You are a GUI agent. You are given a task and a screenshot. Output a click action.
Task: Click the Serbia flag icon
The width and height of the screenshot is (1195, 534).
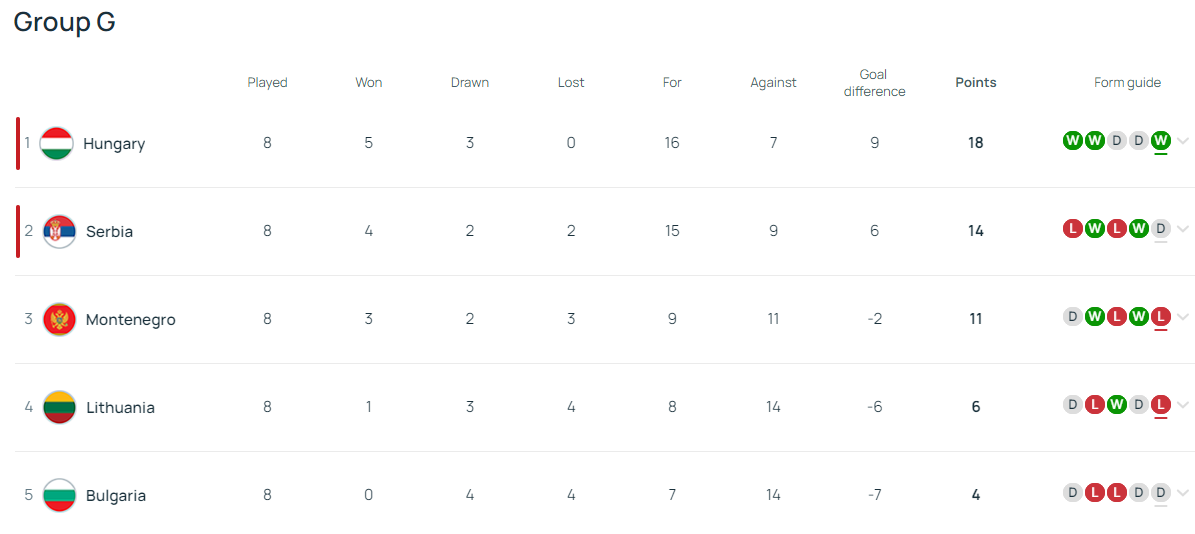pyautogui.click(x=59, y=232)
